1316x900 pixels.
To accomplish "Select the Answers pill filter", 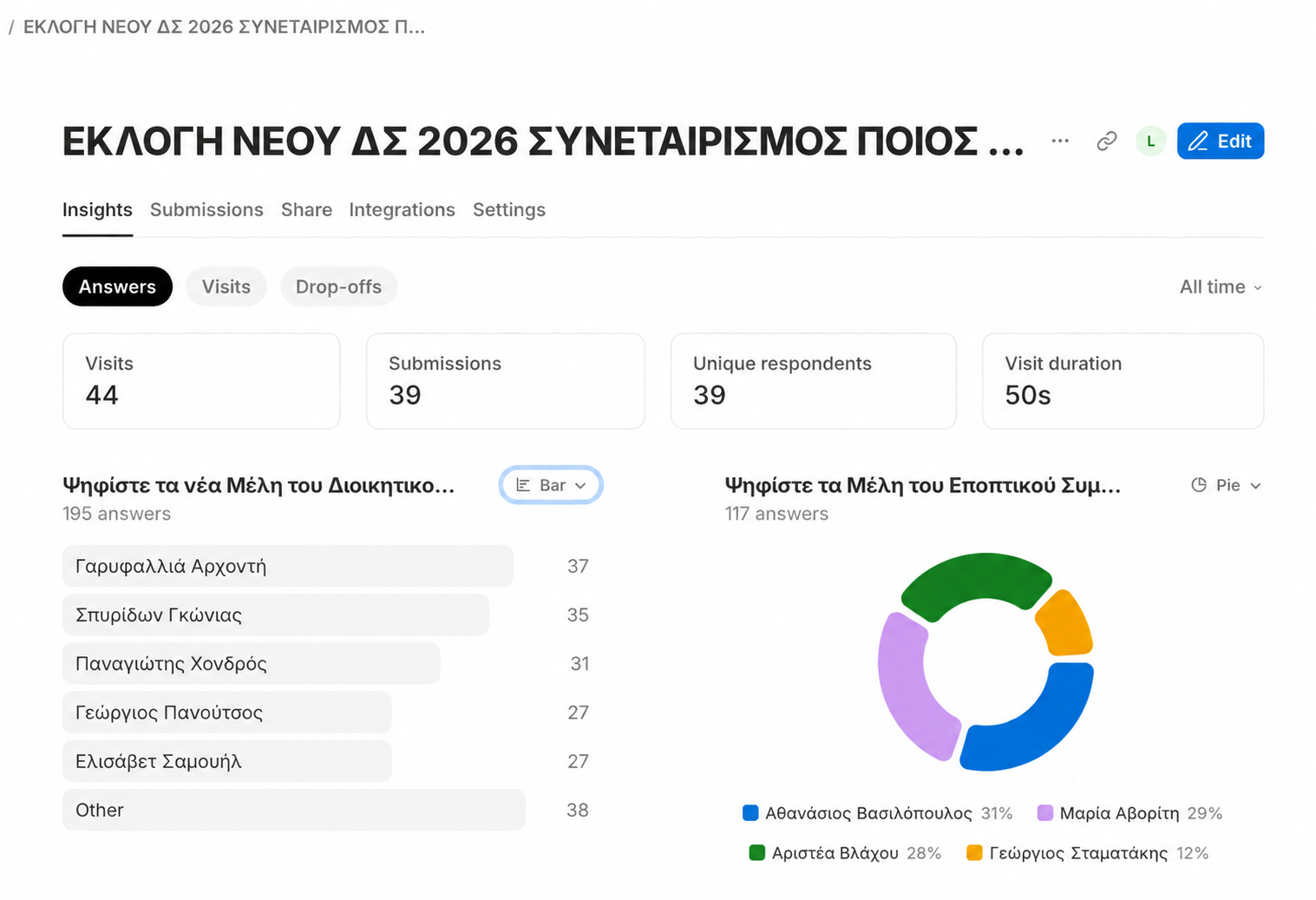I will pos(117,286).
